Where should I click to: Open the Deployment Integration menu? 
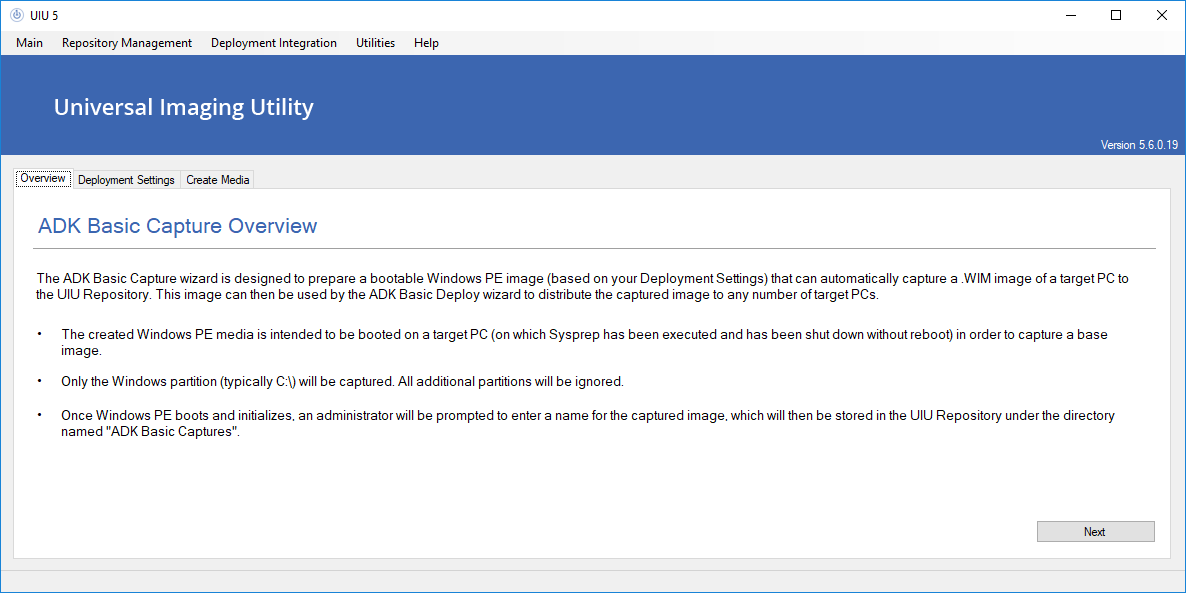[x=274, y=43]
